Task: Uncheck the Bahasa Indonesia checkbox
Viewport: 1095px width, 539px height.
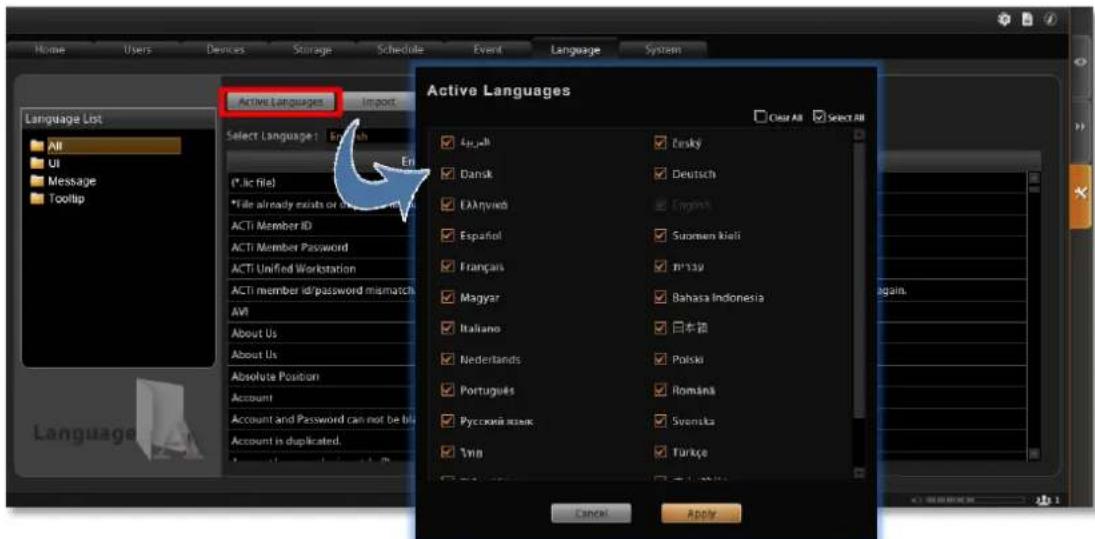Action: pyautogui.click(x=660, y=297)
